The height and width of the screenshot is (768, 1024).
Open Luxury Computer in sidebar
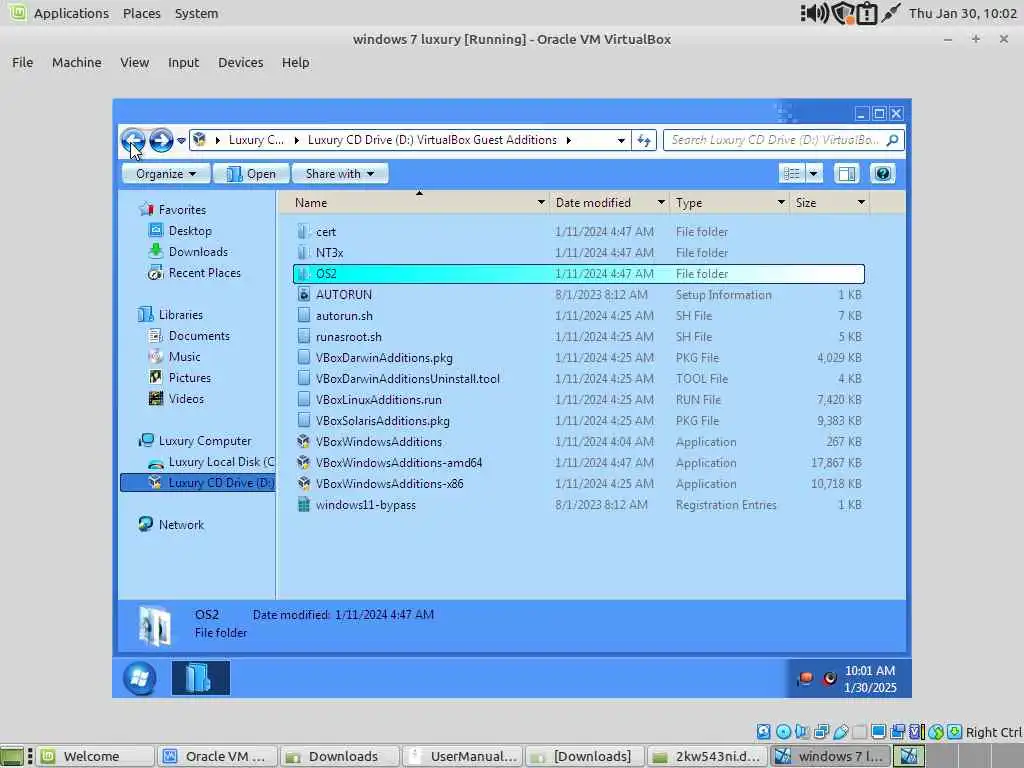204,441
